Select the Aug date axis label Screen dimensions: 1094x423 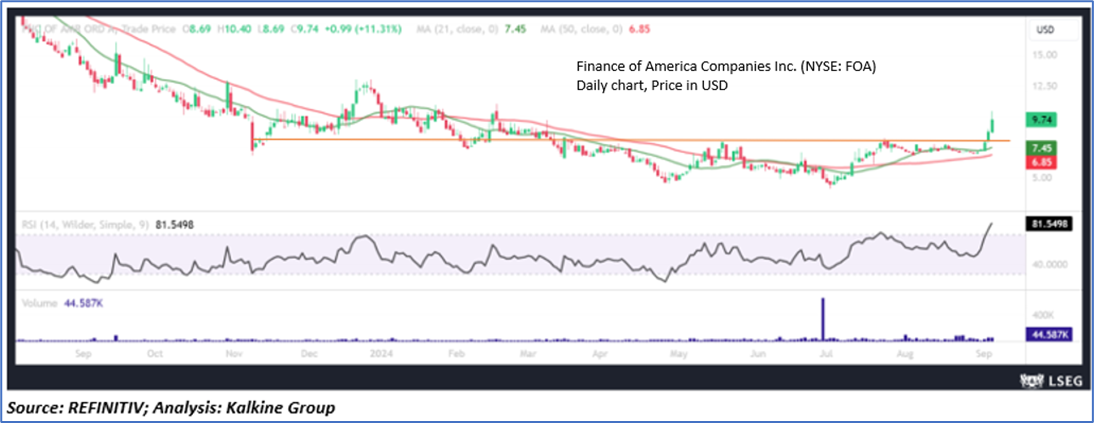click(907, 354)
